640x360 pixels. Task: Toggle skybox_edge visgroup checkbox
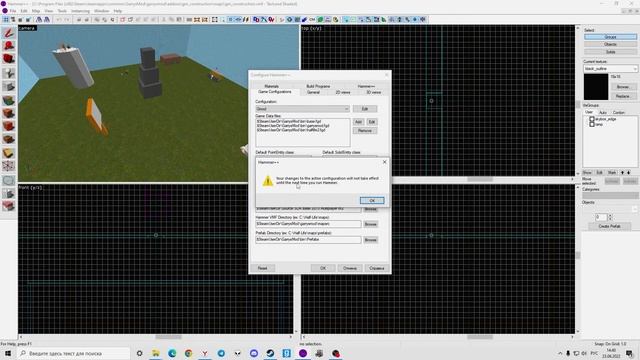591,119
